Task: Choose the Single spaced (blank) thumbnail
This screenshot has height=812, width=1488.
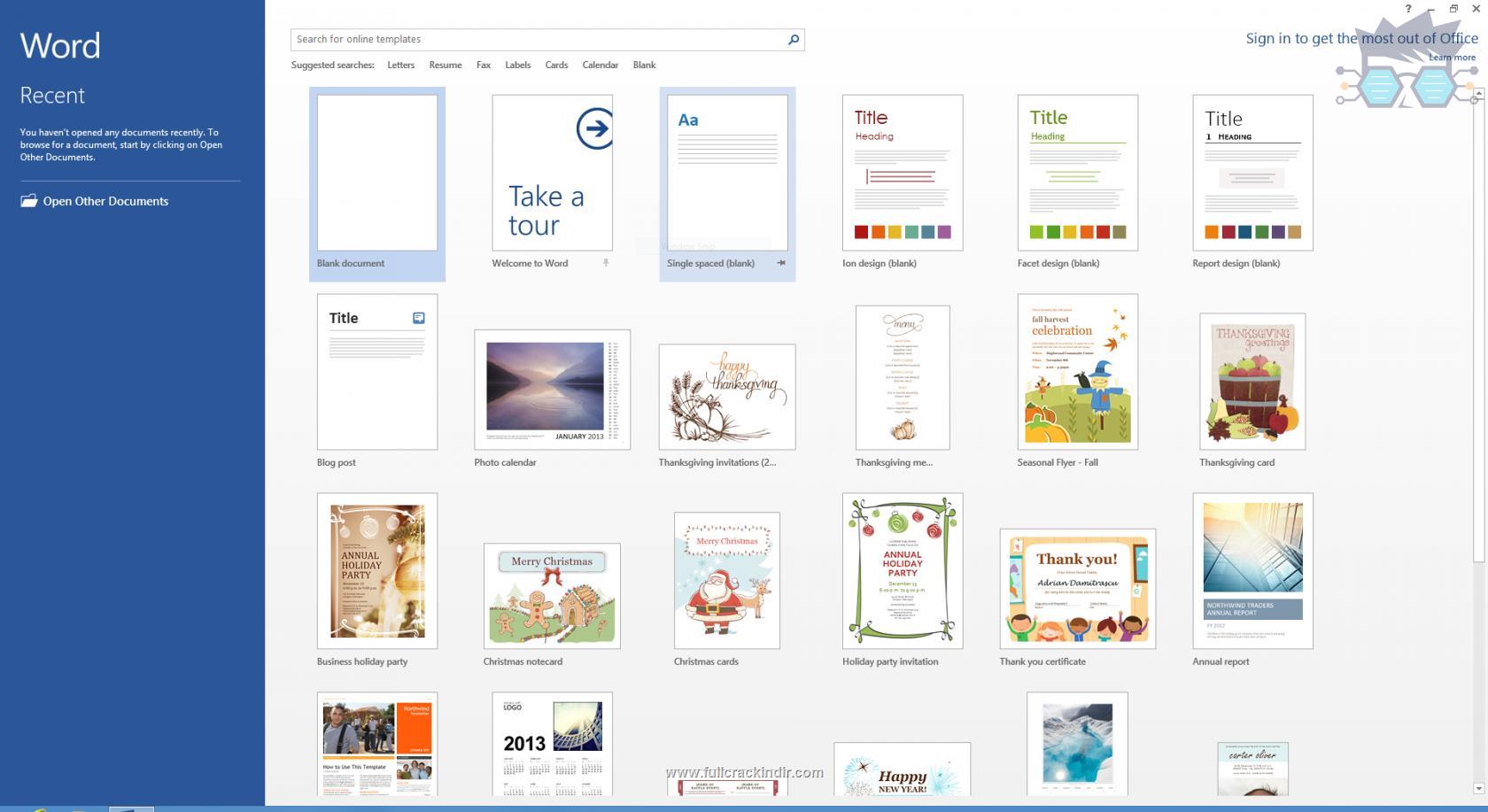Action: coord(727,173)
